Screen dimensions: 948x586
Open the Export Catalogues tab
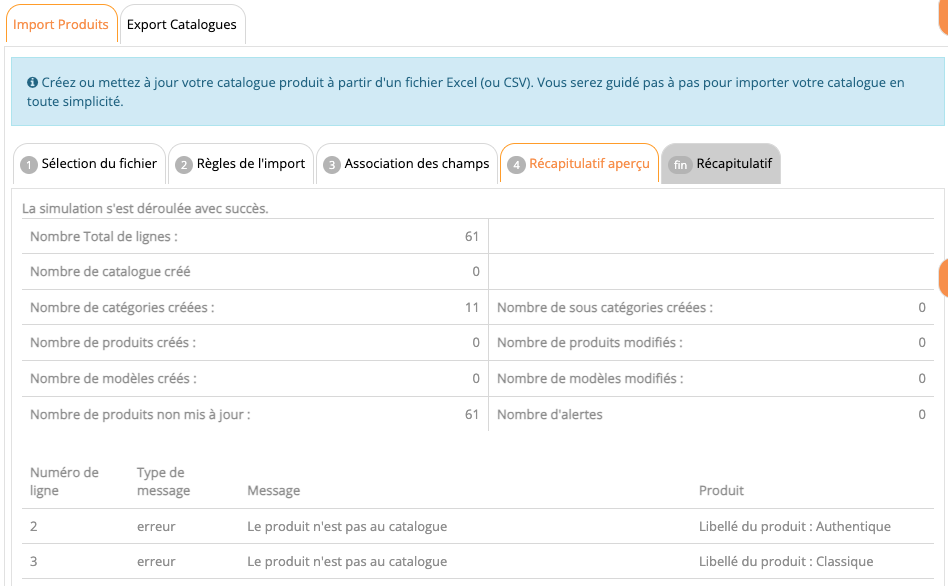pos(182,24)
